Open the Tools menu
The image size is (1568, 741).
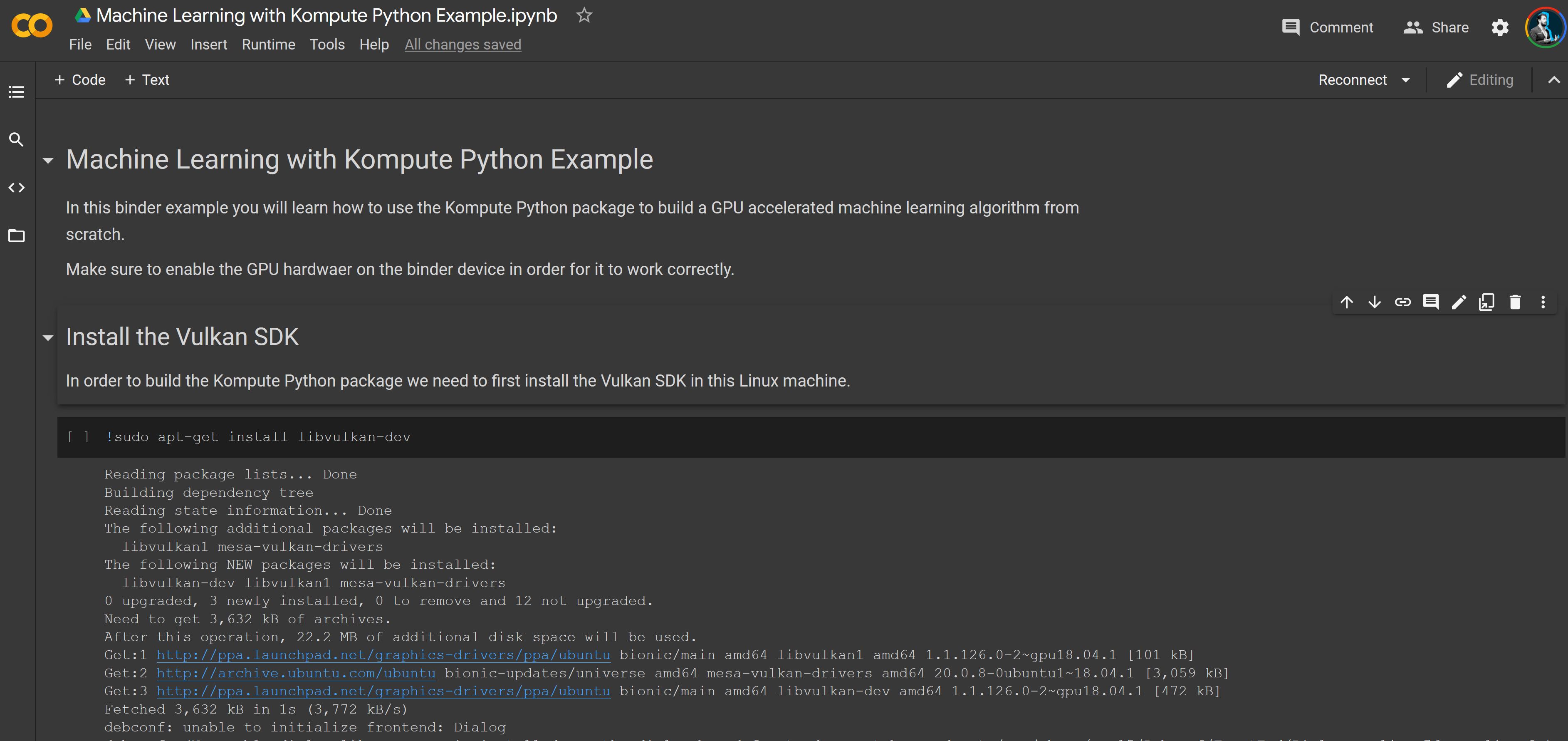[x=327, y=45]
